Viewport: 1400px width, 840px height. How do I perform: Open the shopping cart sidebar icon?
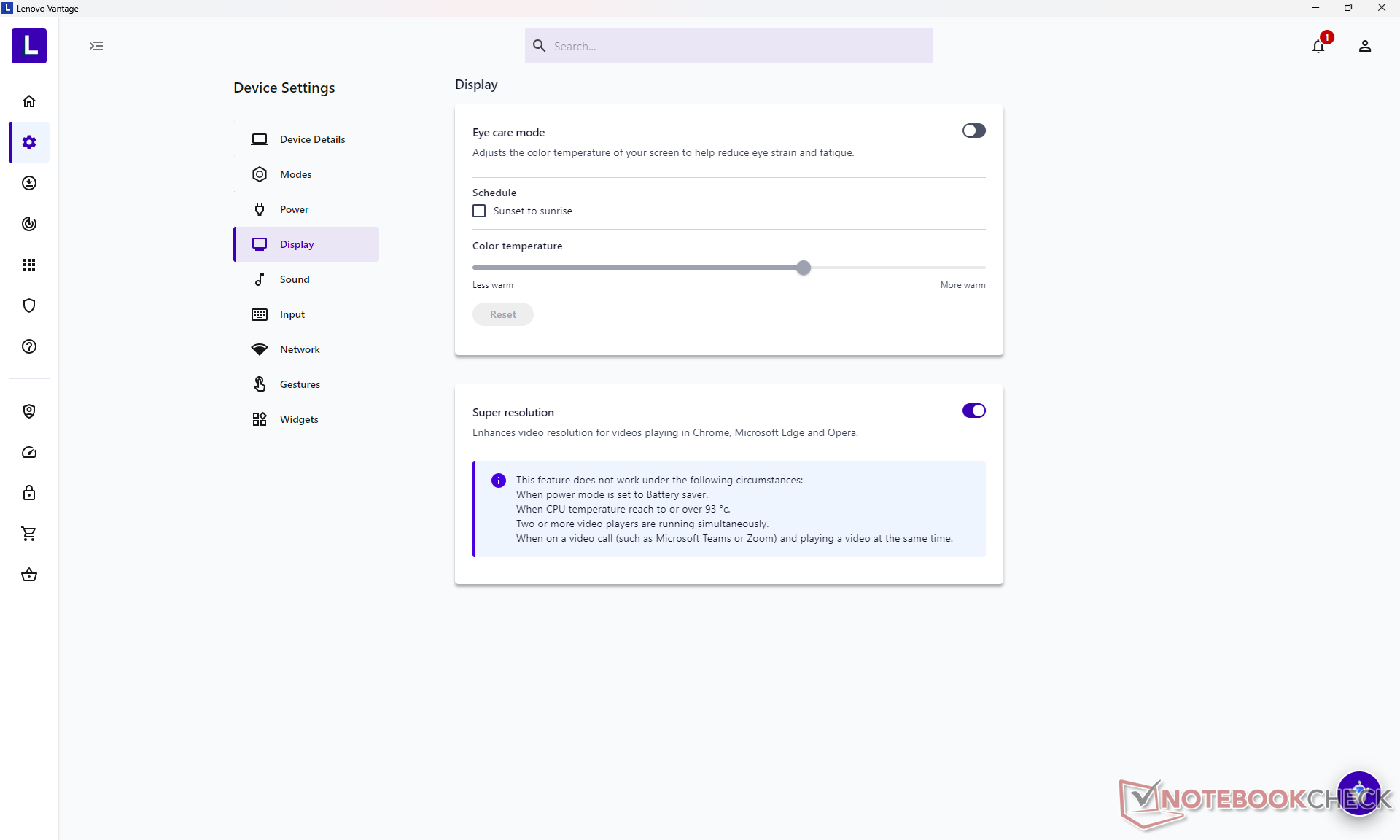(29, 534)
